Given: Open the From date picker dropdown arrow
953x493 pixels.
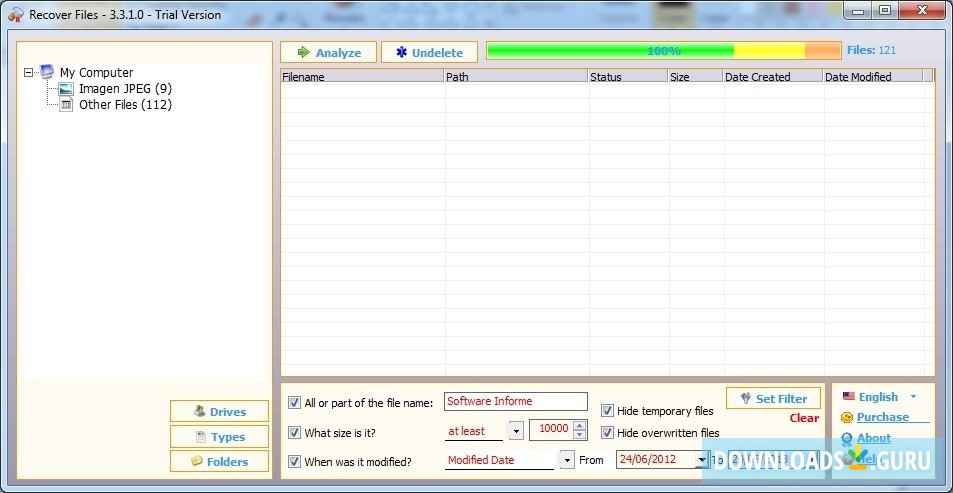Looking at the screenshot, I should click(x=703, y=460).
